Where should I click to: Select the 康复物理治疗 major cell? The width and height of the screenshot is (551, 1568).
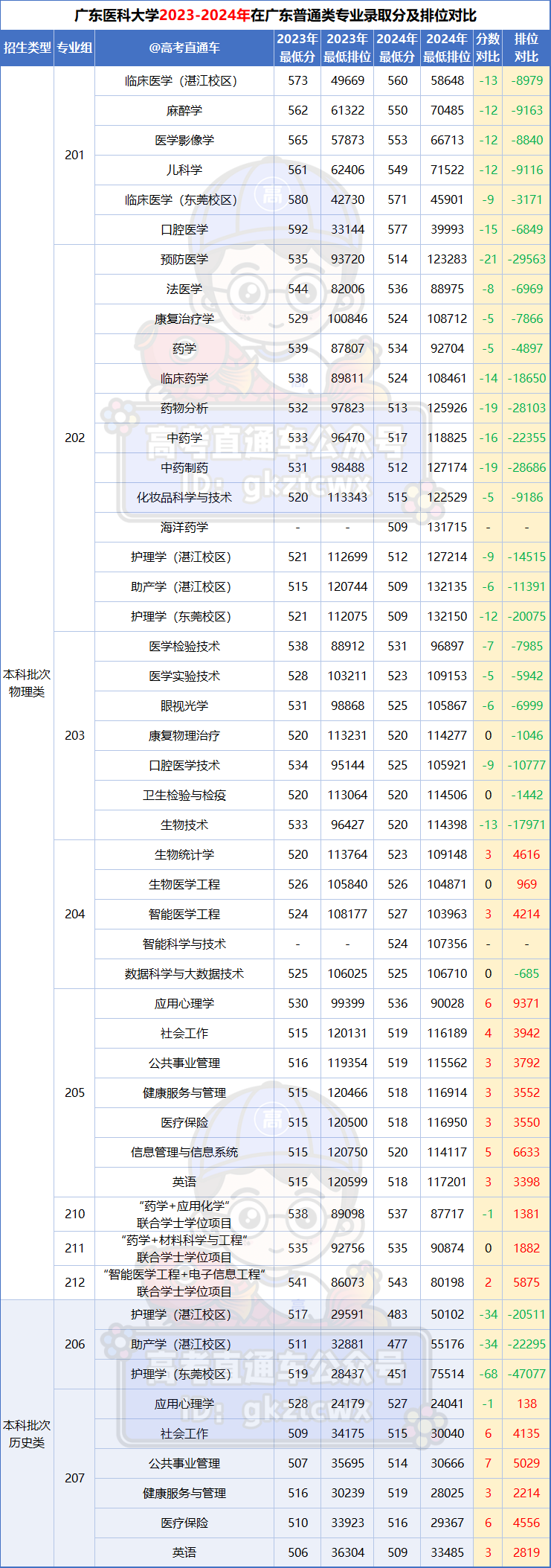(184, 736)
